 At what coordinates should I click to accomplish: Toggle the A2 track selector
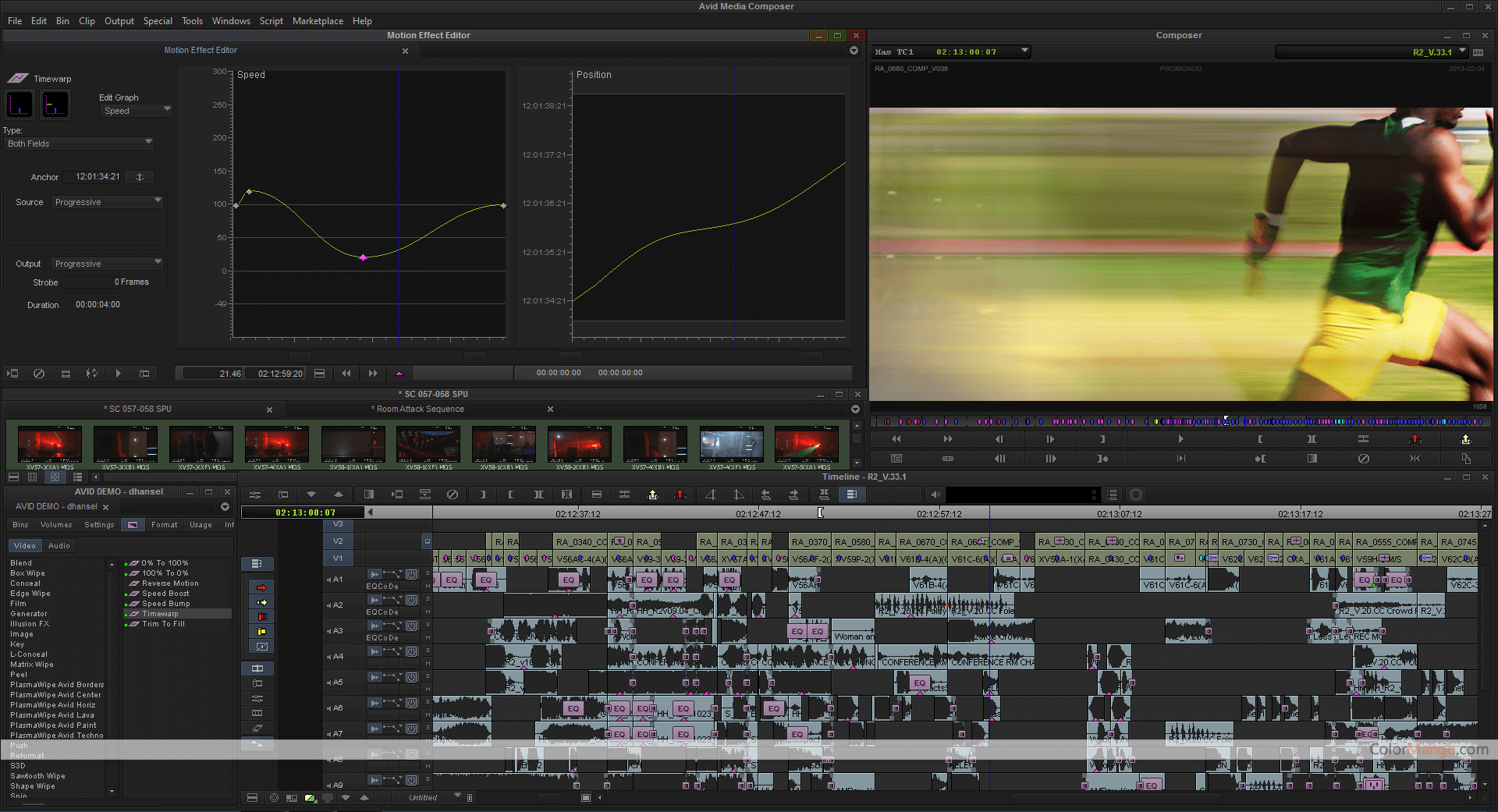point(338,605)
